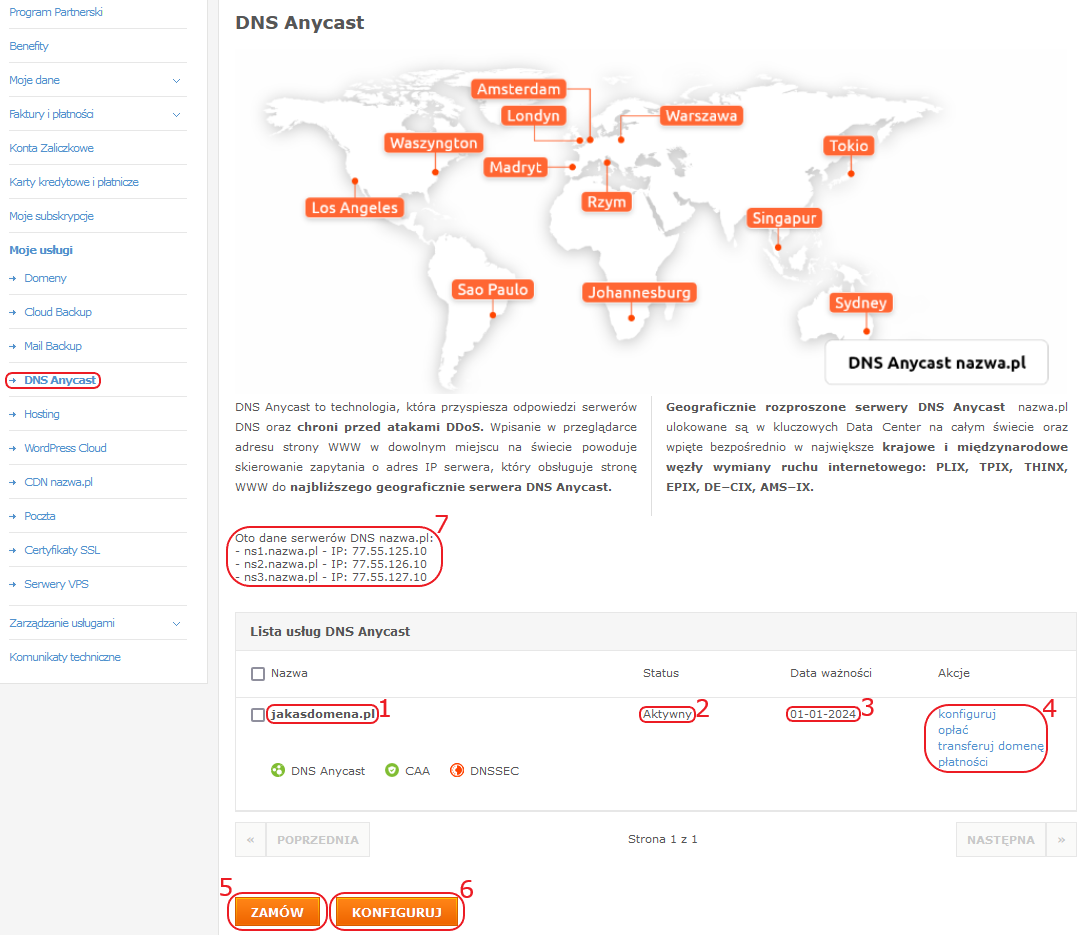Click the Amsterdam label on map

point(519,89)
